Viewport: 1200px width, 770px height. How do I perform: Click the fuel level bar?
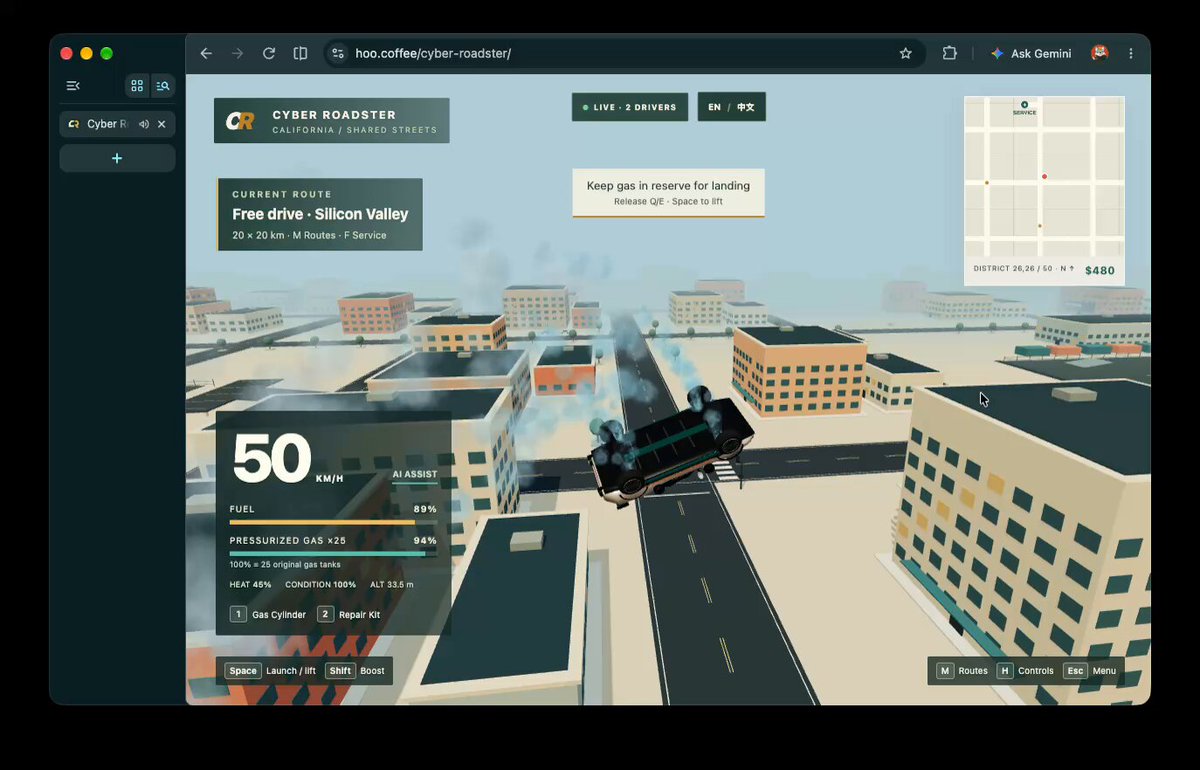tap(333, 522)
